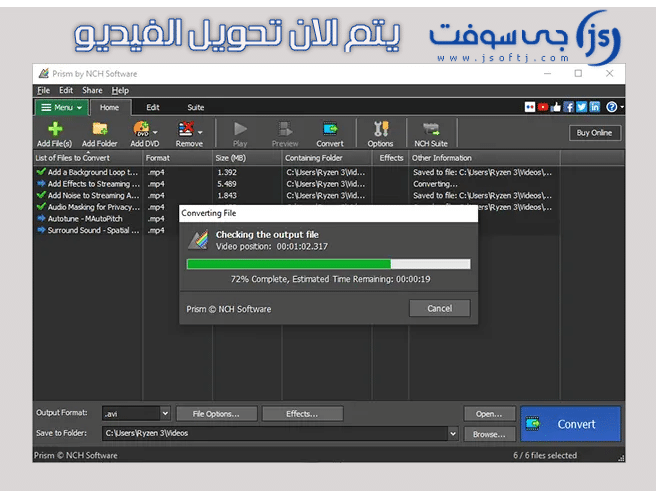
Task: Open the Options tools icon
Action: point(381,129)
